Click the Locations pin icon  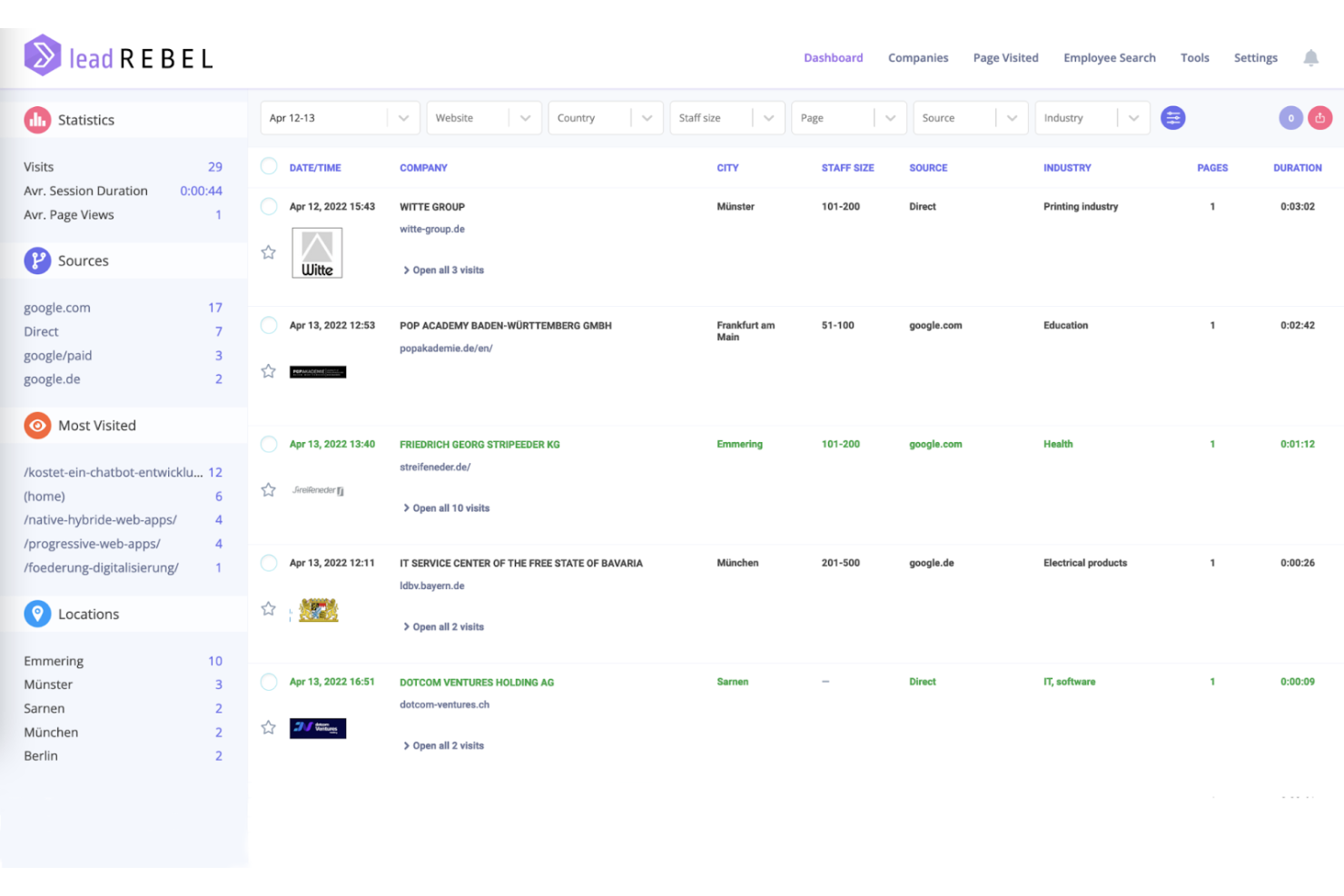coord(37,614)
